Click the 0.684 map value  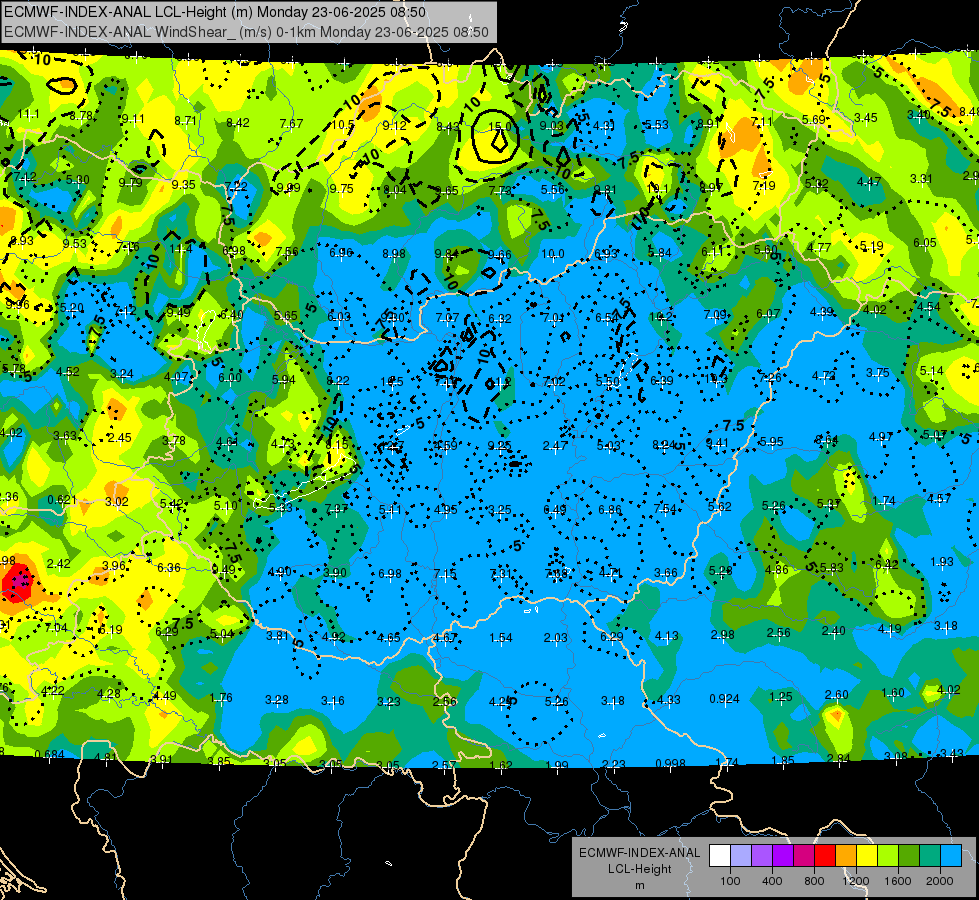[49, 754]
